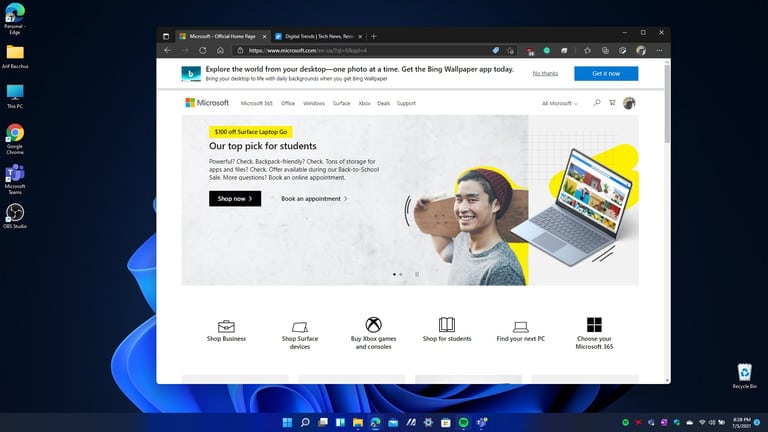Click the Shop now button
This screenshot has width=768, height=432.
(x=235, y=198)
